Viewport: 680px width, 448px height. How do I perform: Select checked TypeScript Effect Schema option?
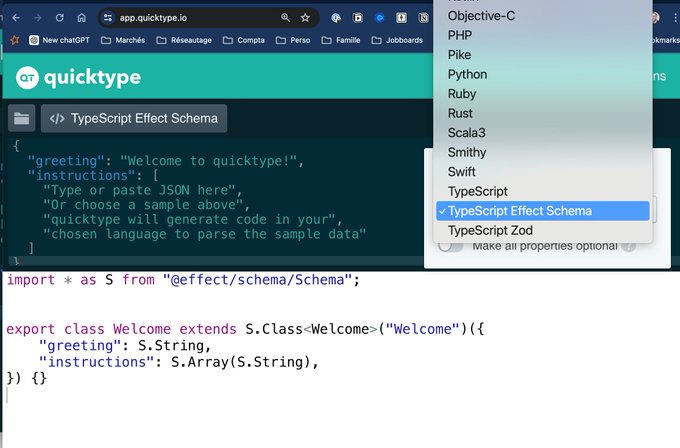point(543,211)
